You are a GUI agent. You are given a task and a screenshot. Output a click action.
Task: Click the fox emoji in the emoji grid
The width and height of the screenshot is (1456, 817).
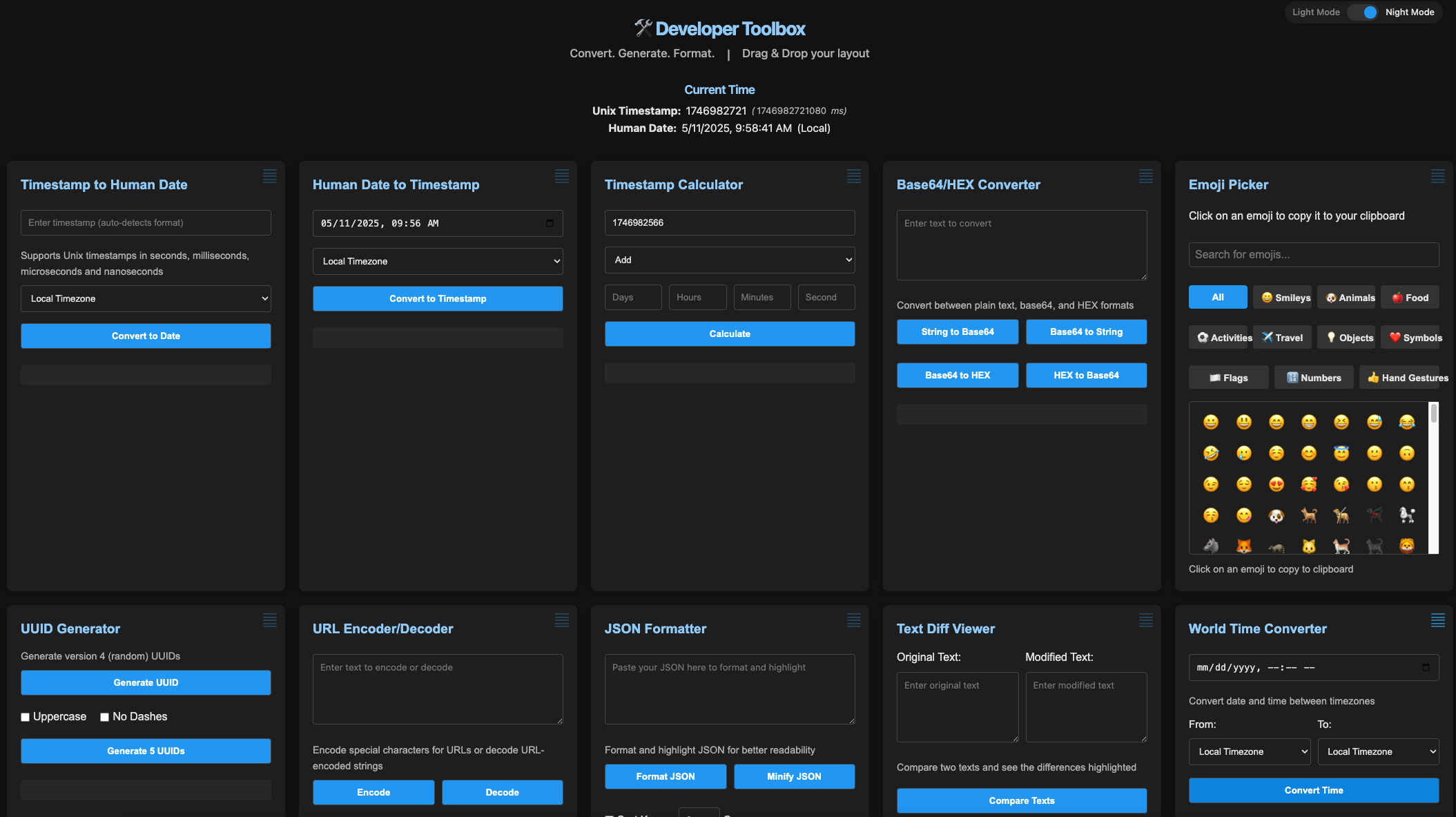[x=1243, y=546]
